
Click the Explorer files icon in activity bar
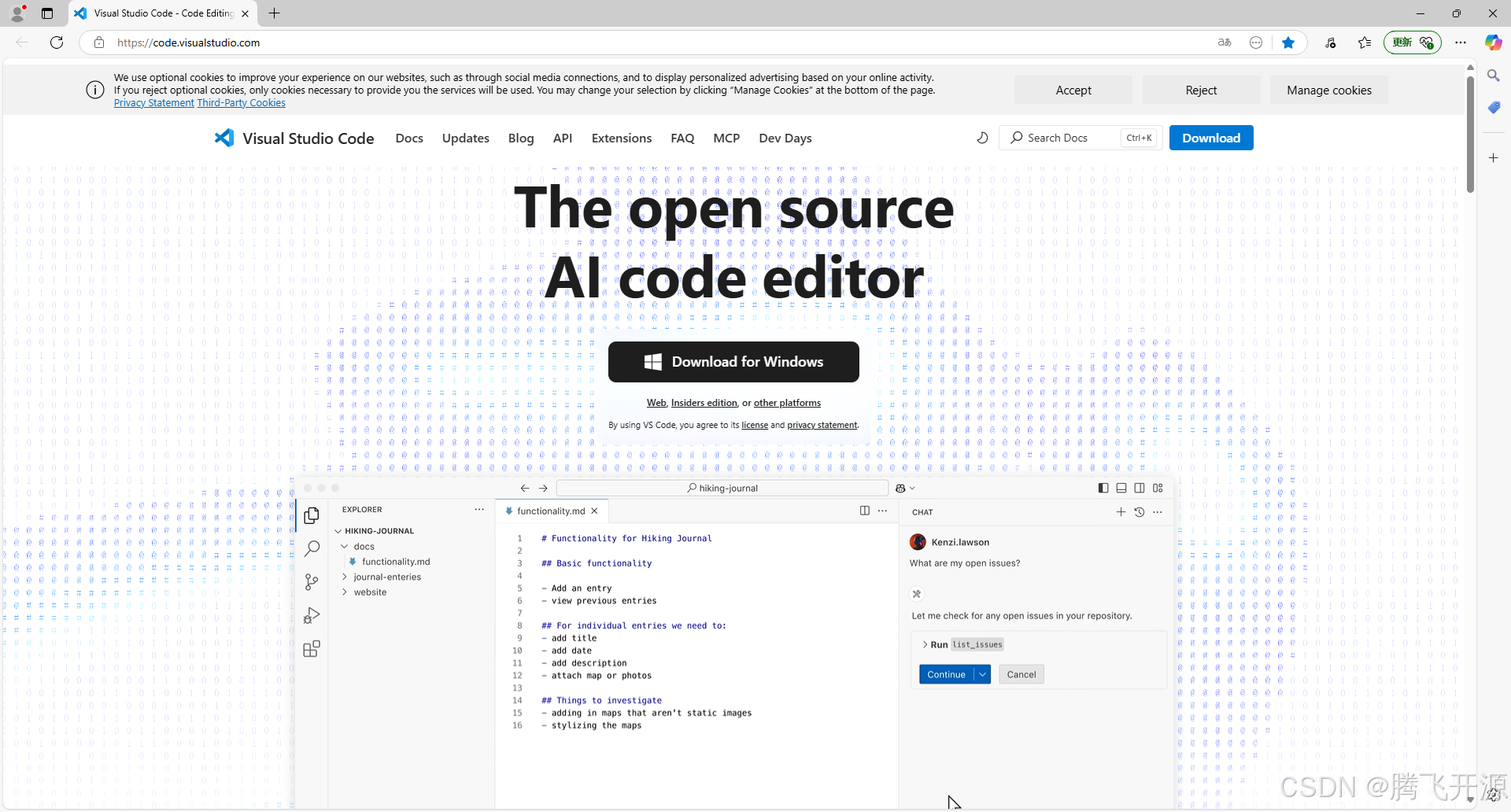pos(312,515)
